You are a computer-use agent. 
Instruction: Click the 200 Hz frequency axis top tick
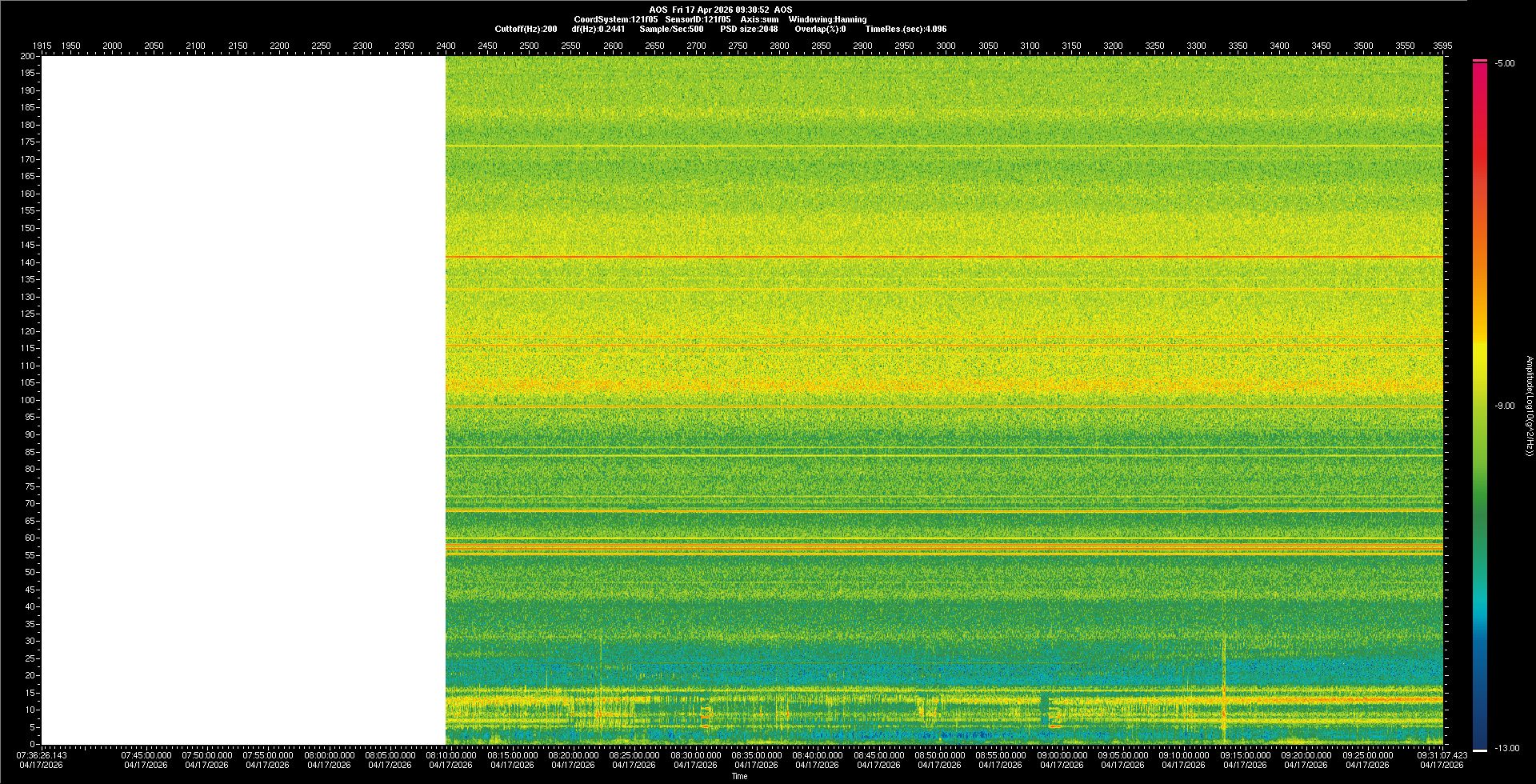tap(28, 56)
